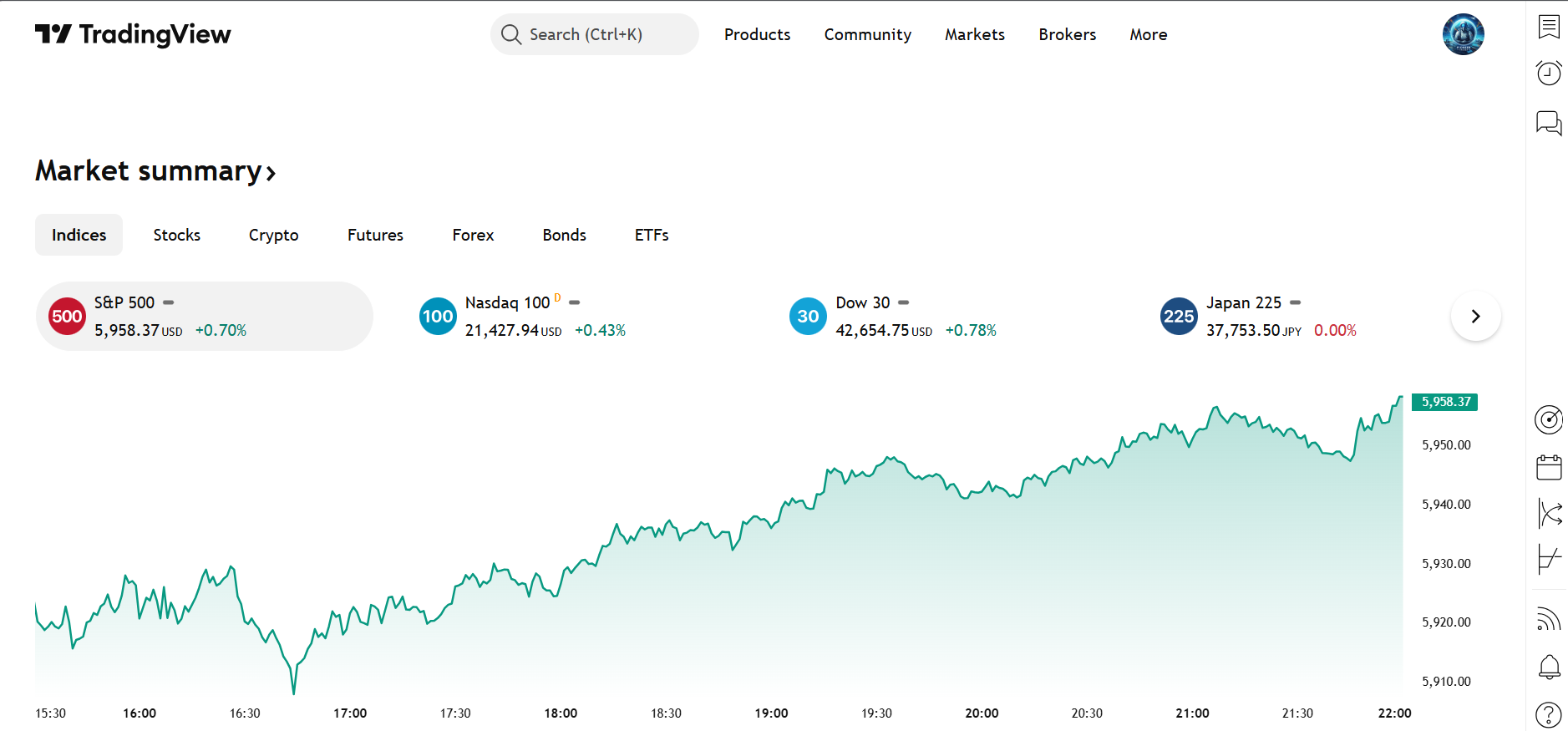Open the Notifications bell icon
The width and height of the screenshot is (1568, 731).
pos(1549,667)
